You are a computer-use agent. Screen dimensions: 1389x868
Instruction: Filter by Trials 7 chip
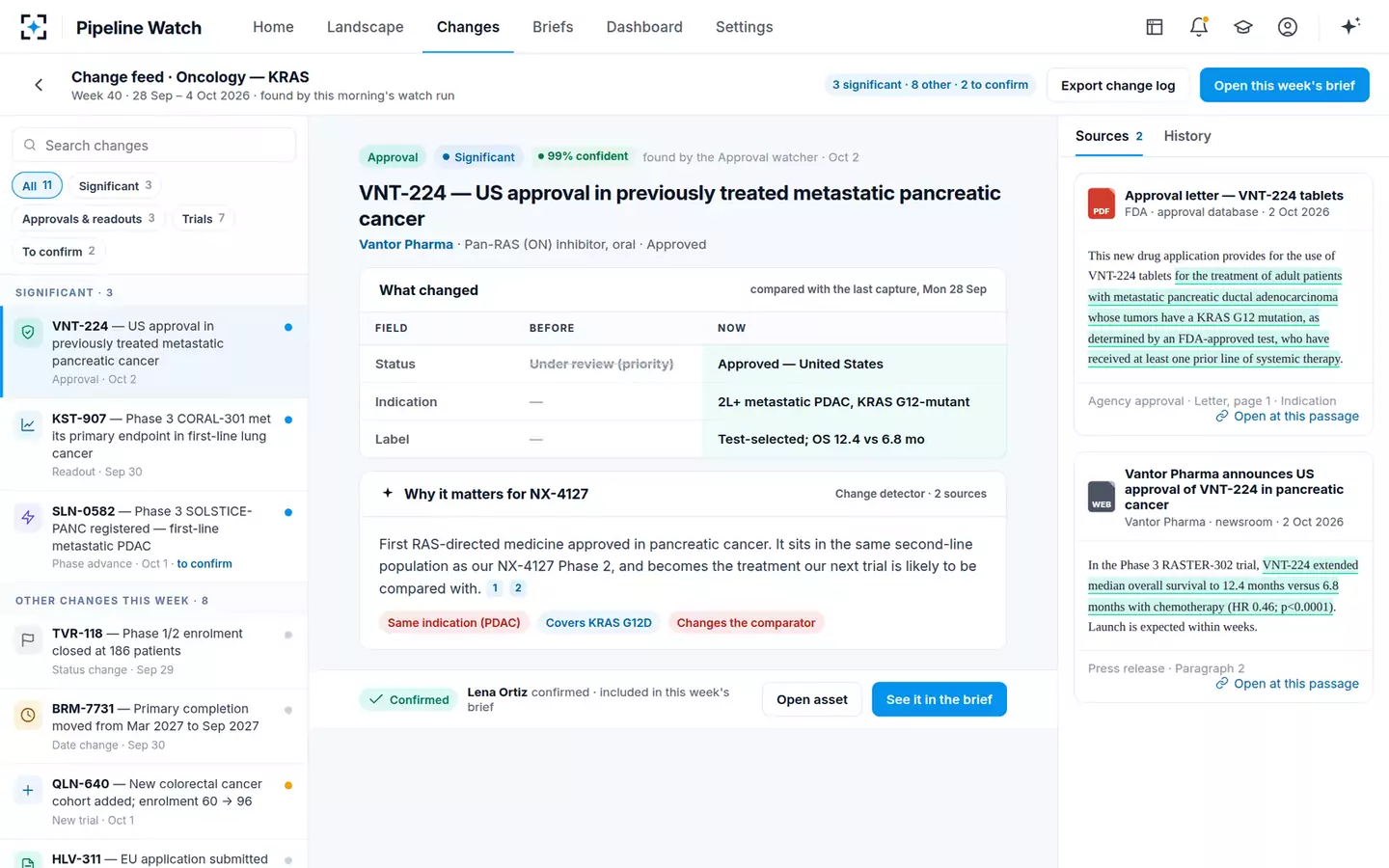[x=204, y=219]
